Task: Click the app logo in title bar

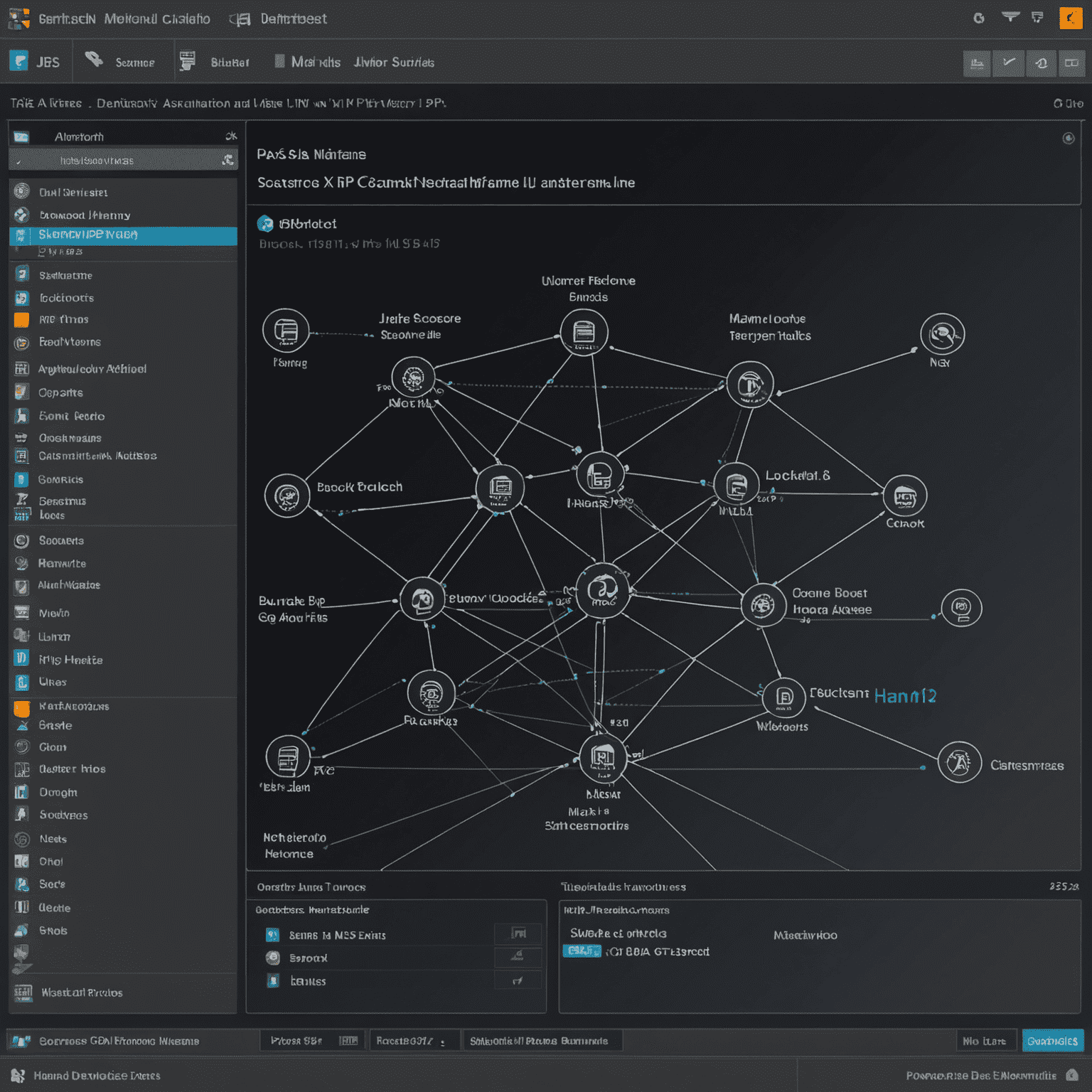Action: pos(19,18)
